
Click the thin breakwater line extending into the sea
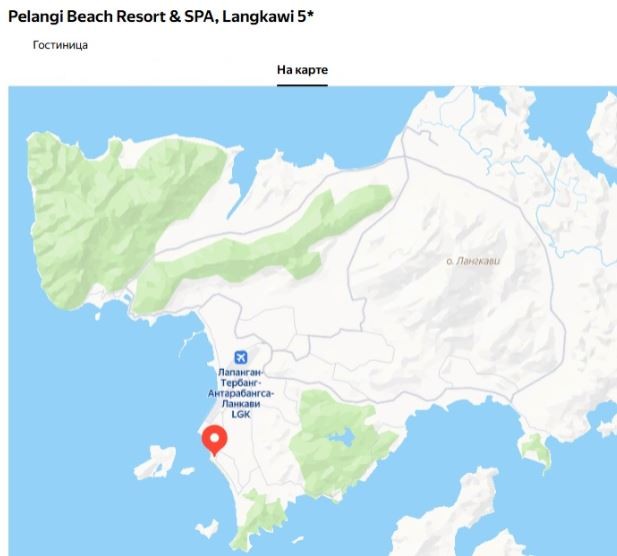(188, 343)
